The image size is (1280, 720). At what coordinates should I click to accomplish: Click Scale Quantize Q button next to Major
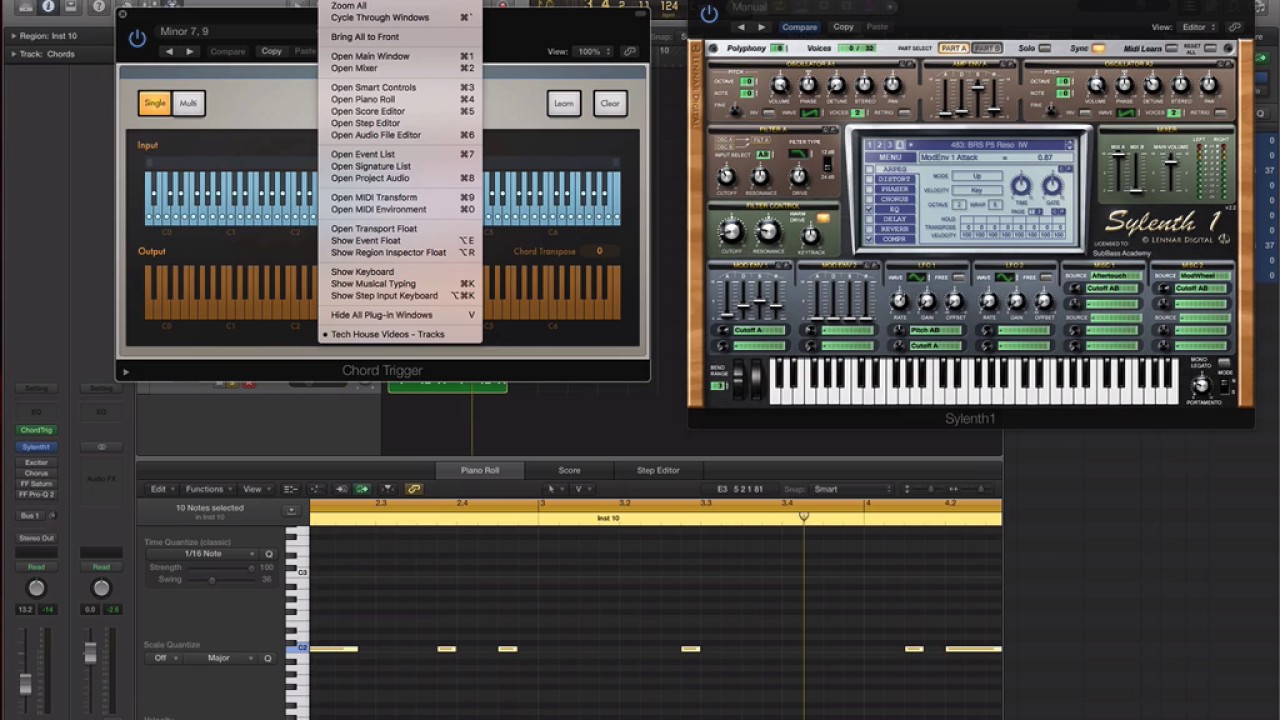[x=267, y=658]
